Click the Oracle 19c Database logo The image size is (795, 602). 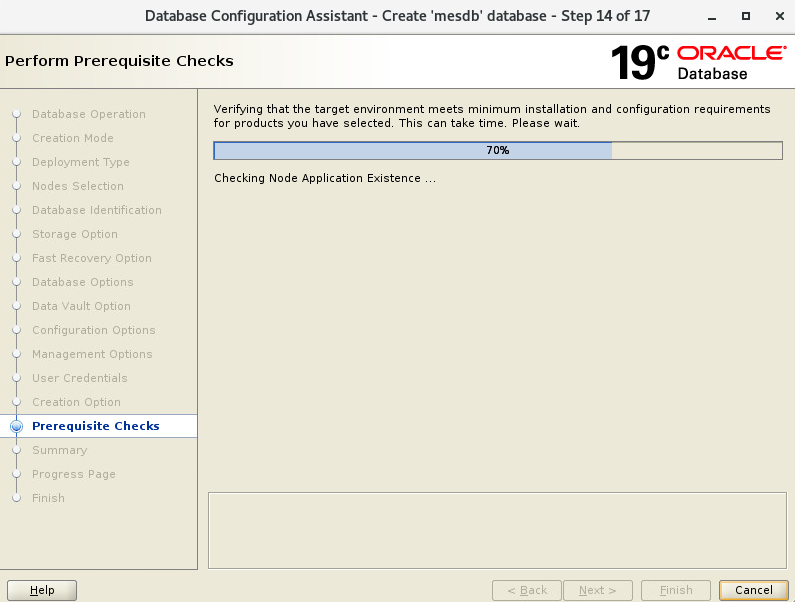click(697, 62)
